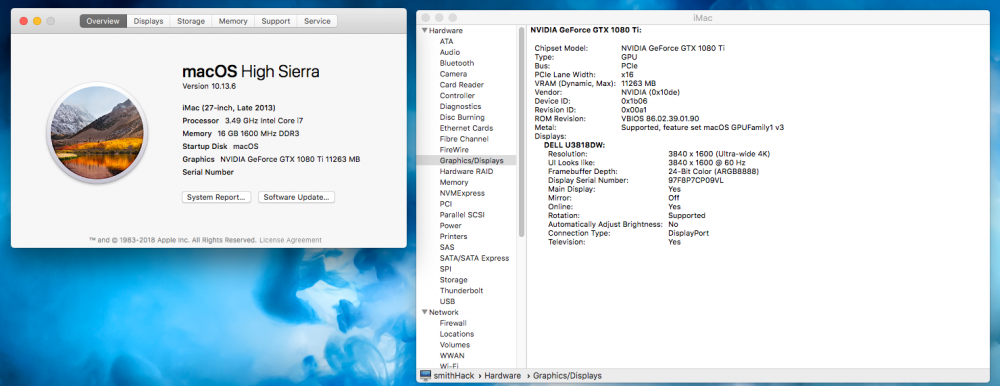Select the Overview tab
The image size is (1000, 386).
click(x=103, y=21)
